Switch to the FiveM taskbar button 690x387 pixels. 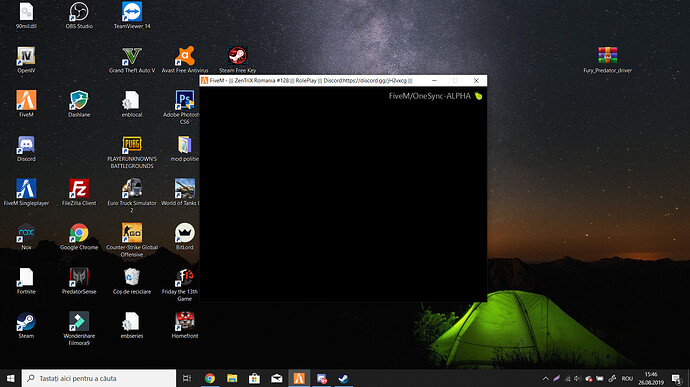tap(299, 378)
